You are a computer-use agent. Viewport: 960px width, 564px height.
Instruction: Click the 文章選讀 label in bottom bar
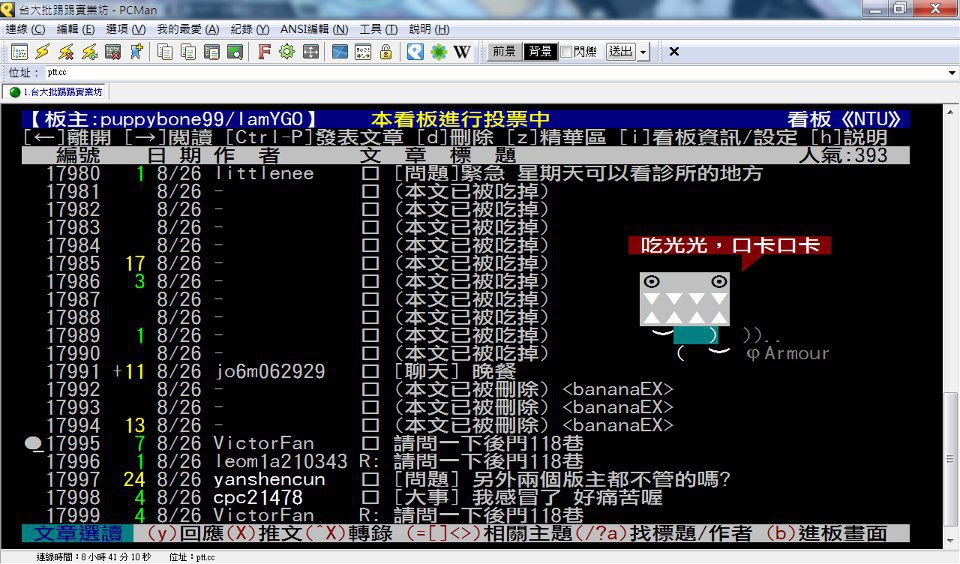78,533
